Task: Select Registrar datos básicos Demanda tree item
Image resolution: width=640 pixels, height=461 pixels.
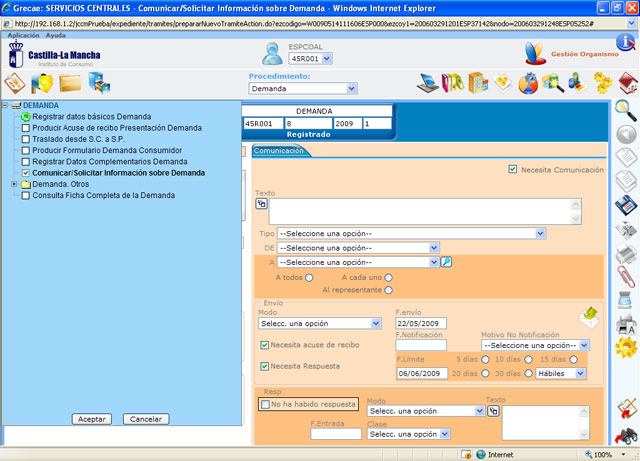Action: pyautogui.click(x=92, y=117)
